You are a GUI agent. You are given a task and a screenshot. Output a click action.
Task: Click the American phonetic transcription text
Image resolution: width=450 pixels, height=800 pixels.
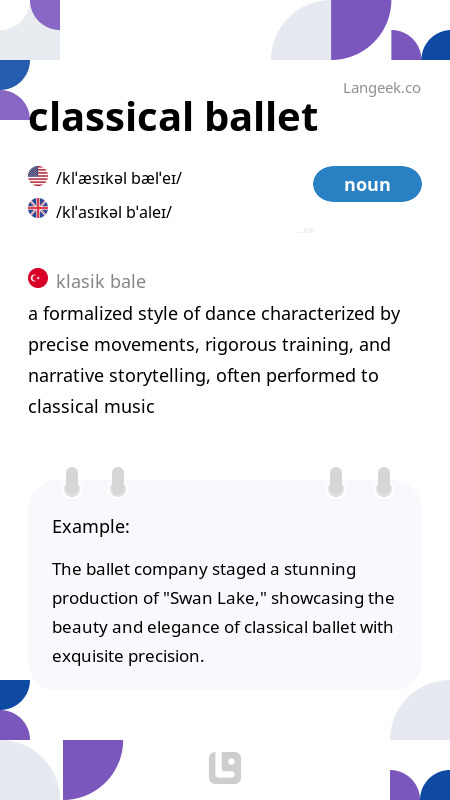point(118,179)
